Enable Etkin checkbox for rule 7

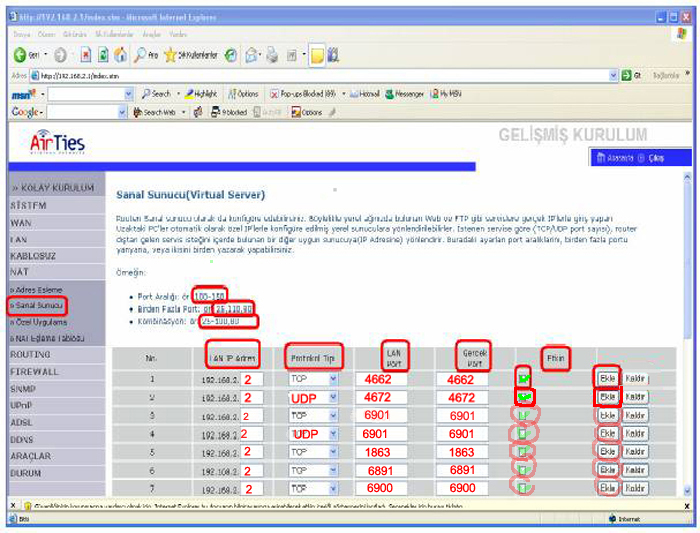click(x=522, y=488)
